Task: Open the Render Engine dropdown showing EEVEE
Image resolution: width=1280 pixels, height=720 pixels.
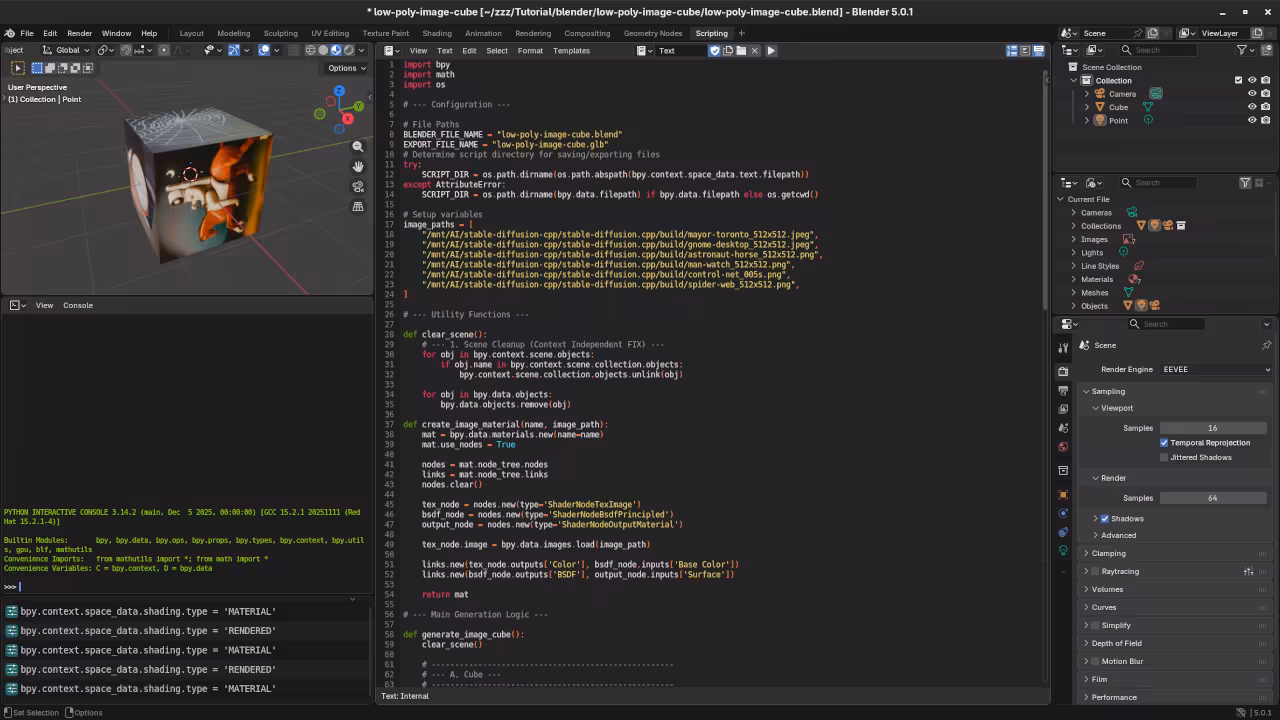Action: 1215,369
